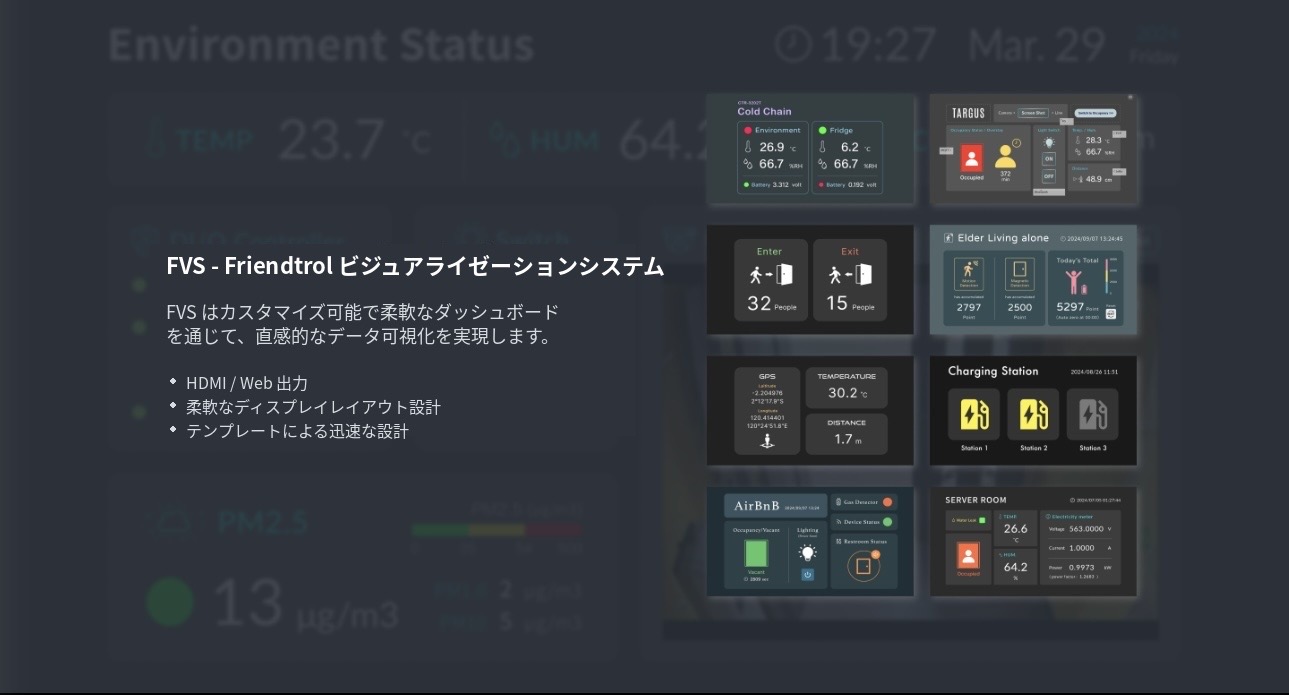This screenshot has height=695, width=1289.
Task: Click the Reset icon in Today's Total
Action: 1111,314
